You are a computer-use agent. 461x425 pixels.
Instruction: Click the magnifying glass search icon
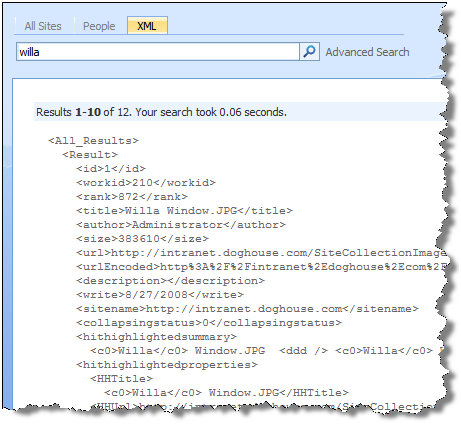[310, 52]
